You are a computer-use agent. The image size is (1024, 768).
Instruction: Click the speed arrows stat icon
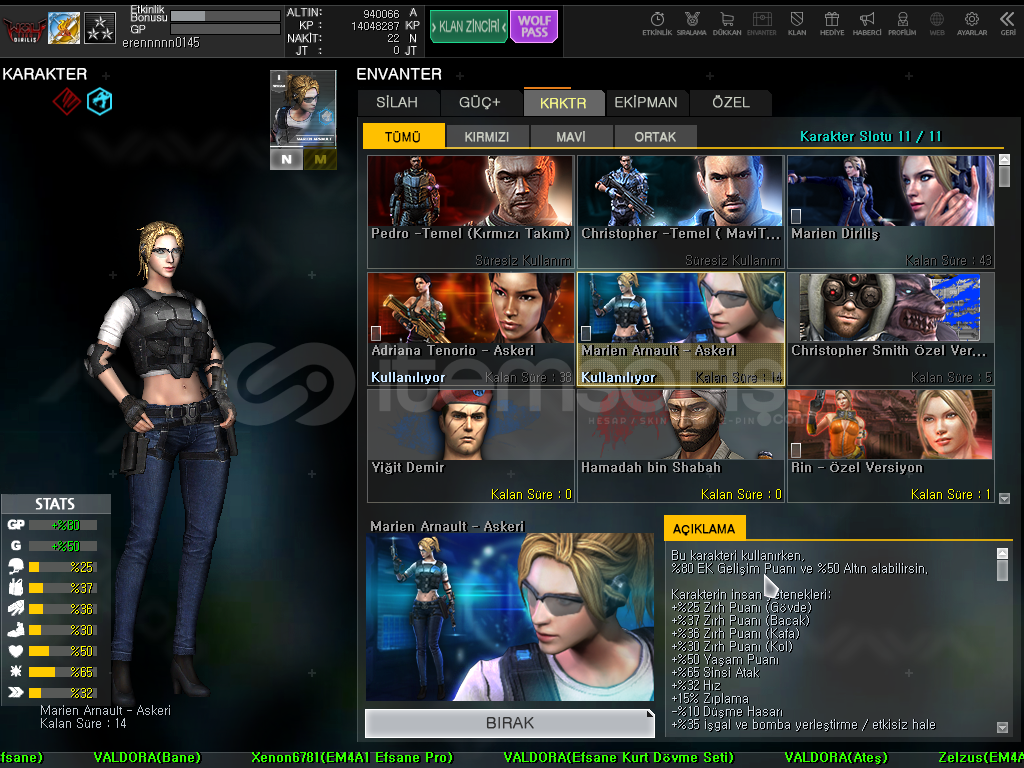[x=16, y=692]
